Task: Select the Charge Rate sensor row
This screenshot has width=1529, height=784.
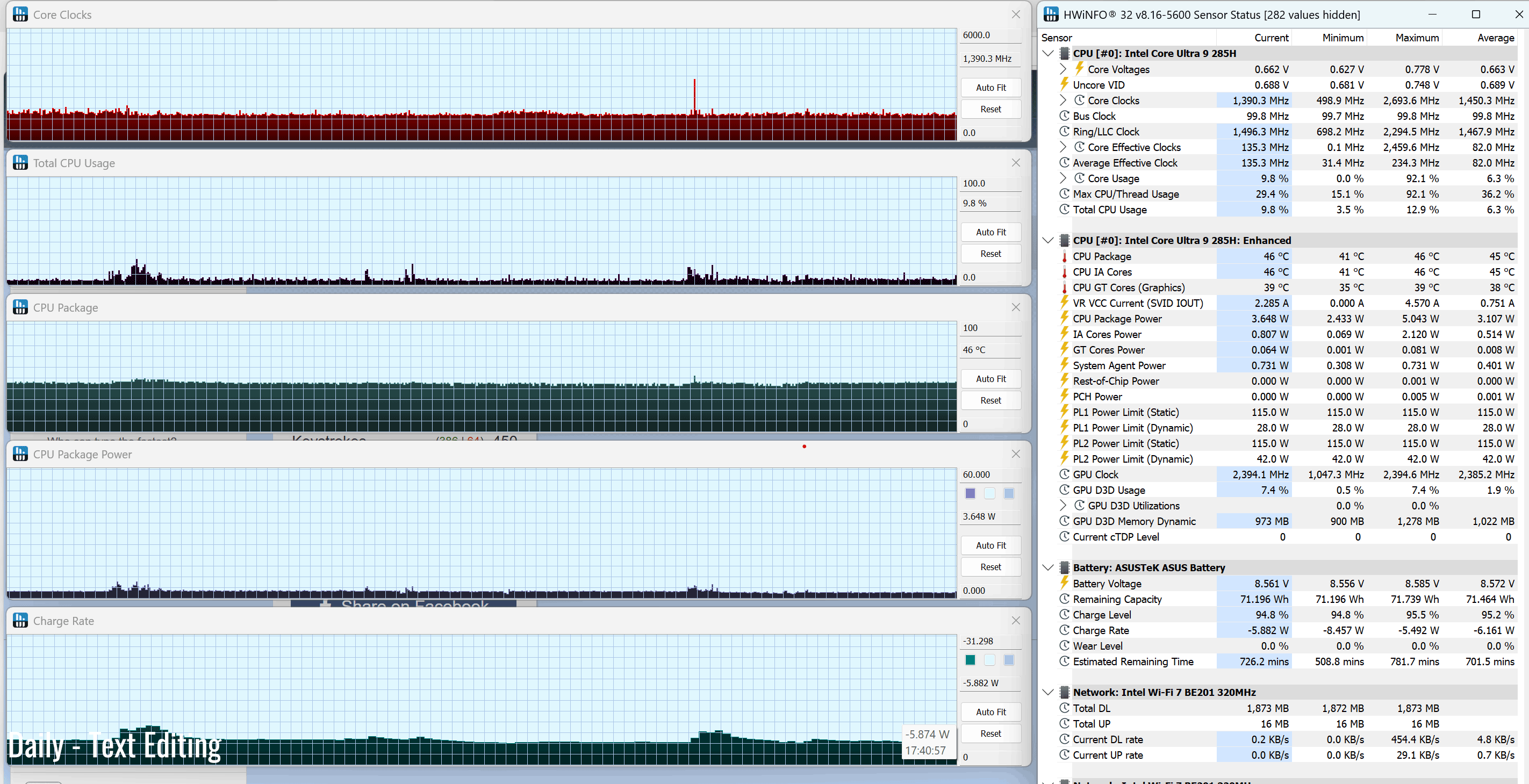Action: coord(1279,630)
